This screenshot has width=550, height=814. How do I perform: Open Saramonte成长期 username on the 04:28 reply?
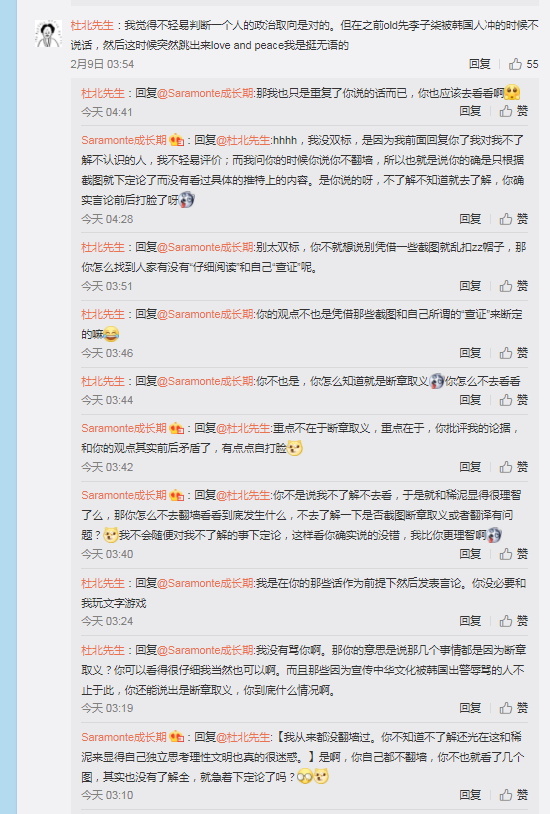(124, 140)
